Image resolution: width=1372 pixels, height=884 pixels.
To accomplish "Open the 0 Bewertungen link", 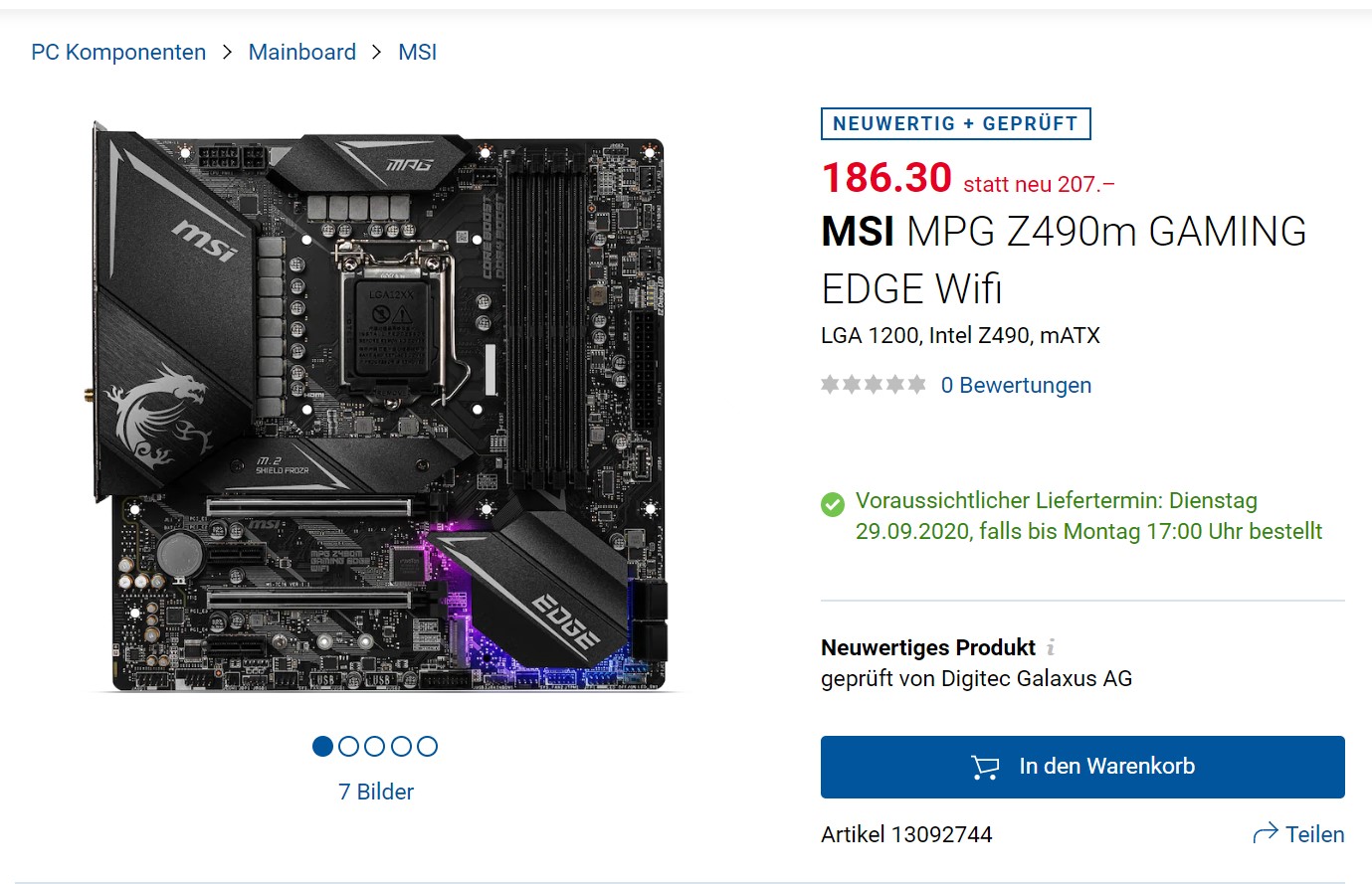I will 1016,385.
